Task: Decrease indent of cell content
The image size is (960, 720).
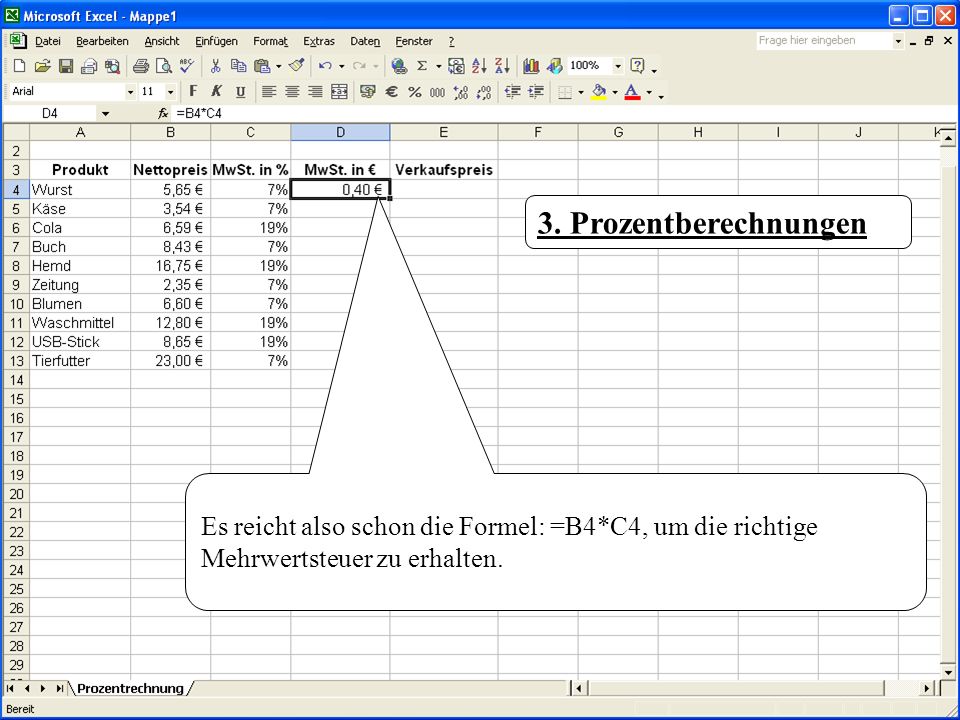Action: click(x=512, y=92)
